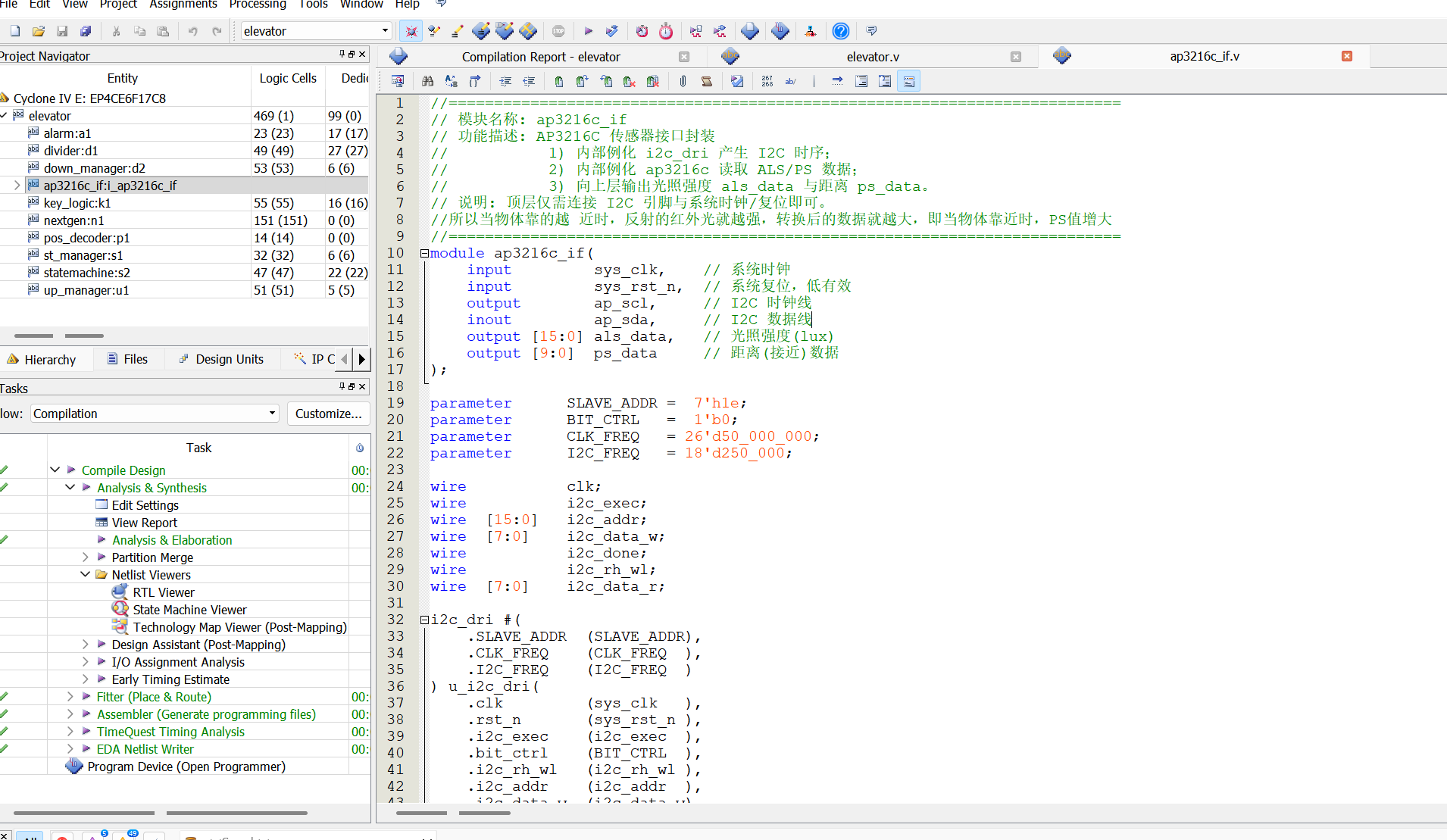The height and width of the screenshot is (840, 1447).
Task: Switch to the elevator.v tab
Action: click(x=873, y=57)
